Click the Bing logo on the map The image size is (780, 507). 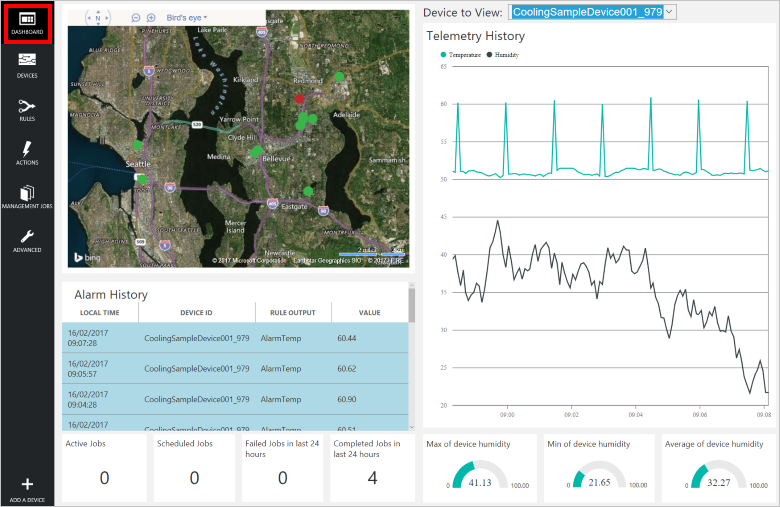click(85, 258)
